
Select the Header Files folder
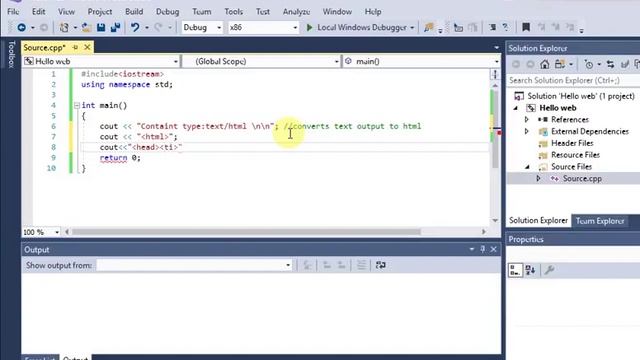coord(572,143)
